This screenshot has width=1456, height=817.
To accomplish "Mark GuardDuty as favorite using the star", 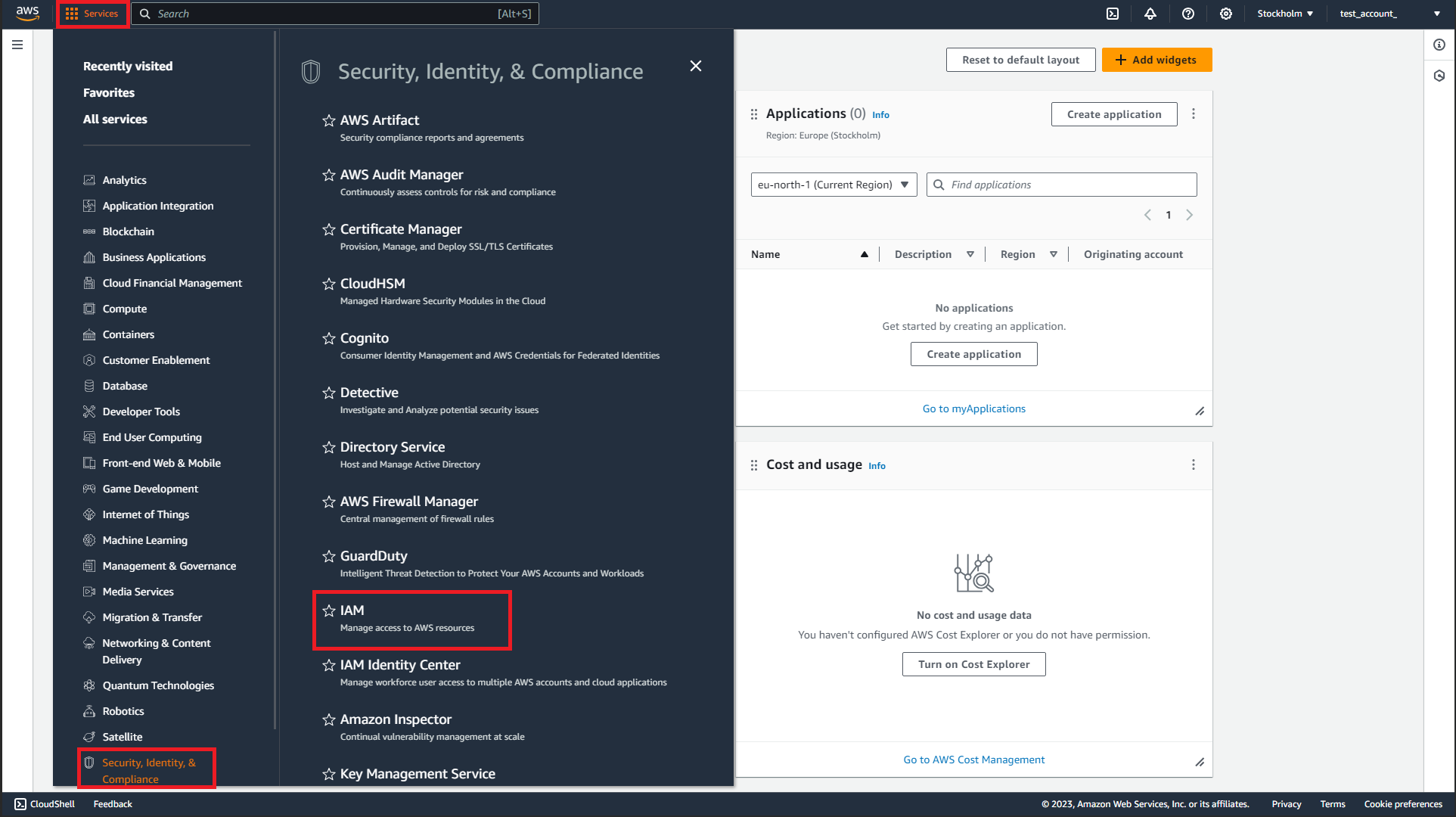I will click(x=329, y=556).
